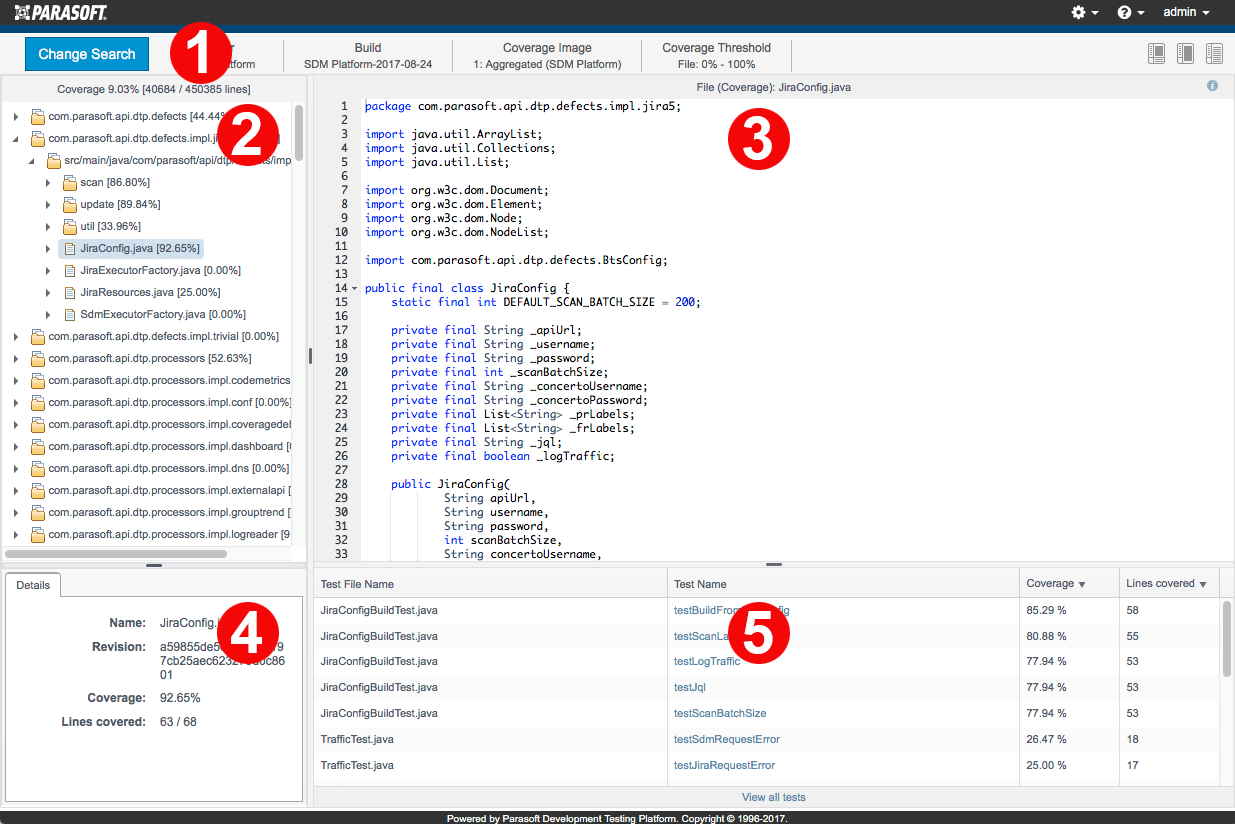The image size is (1235, 824).
Task: Click the tests table vertical scrollbar
Action: [x=1227, y=638]
